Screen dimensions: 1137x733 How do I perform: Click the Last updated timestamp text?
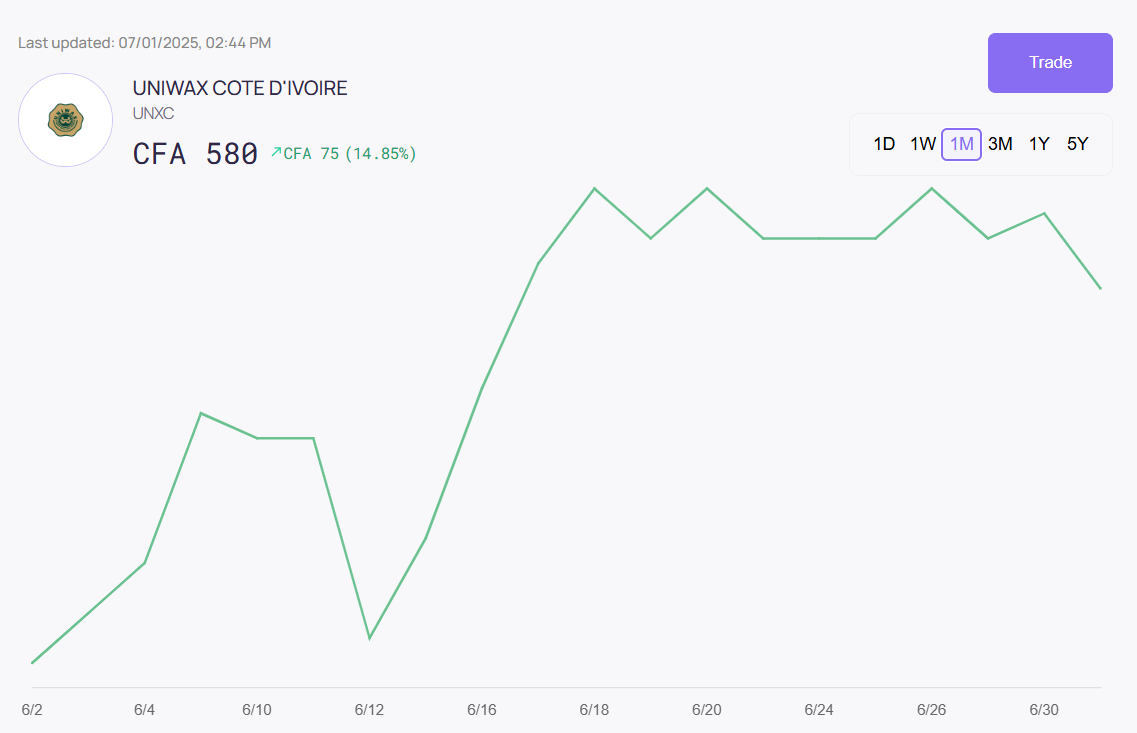(145, 43)
